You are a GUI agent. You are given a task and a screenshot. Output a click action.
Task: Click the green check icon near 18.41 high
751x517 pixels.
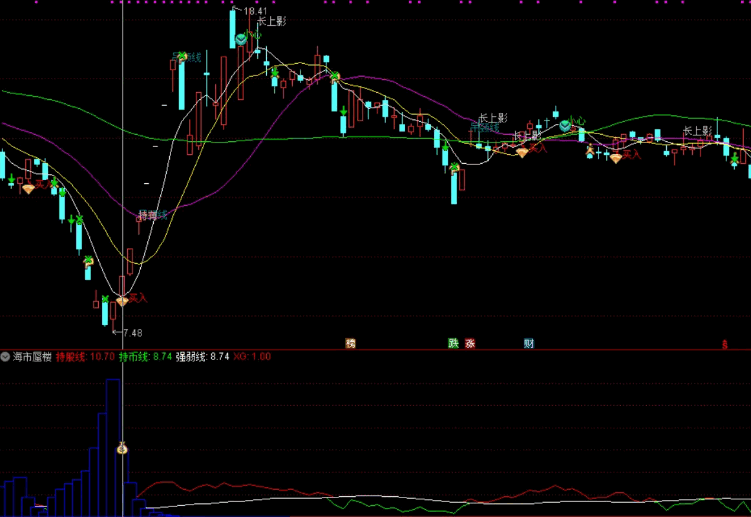point(241,39)
